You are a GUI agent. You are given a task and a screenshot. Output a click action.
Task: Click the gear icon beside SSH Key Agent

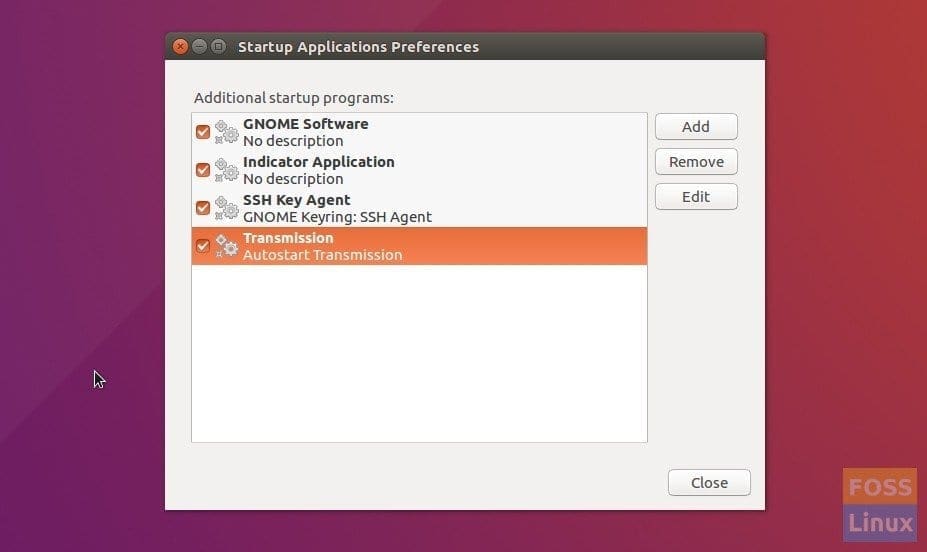click(x=226, y=208)
